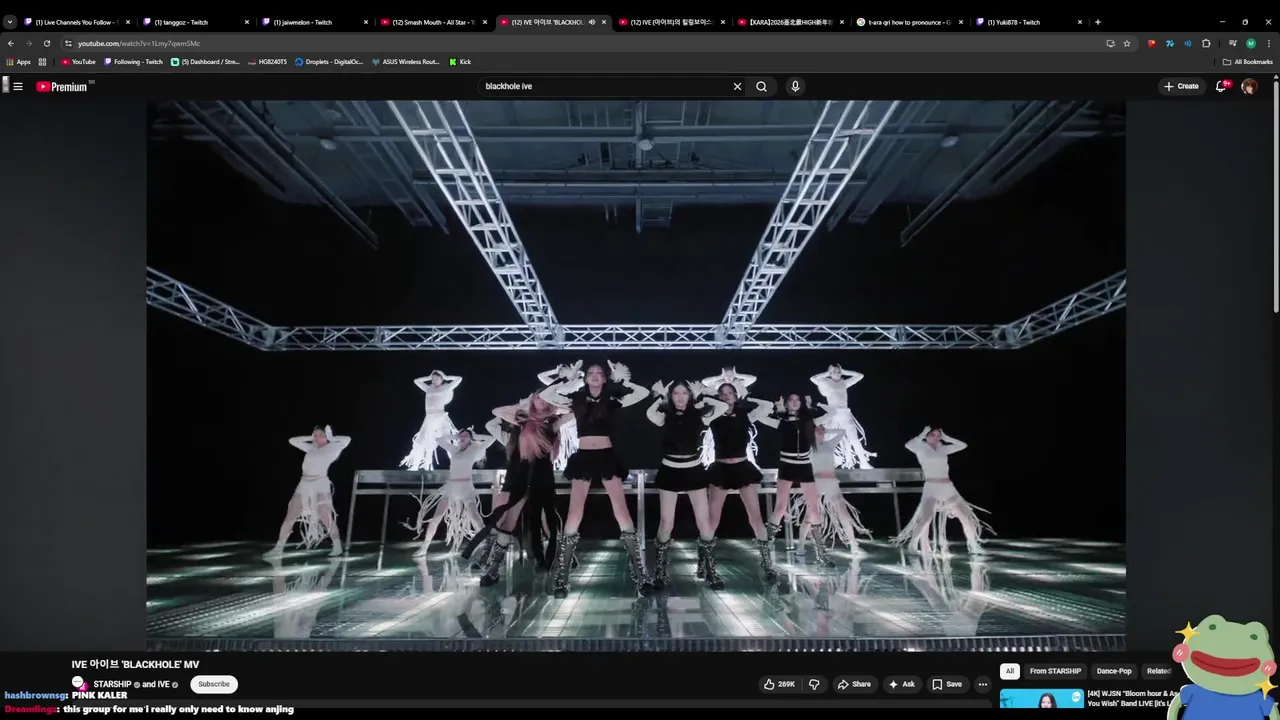
Task: Open the YouTube guide hamburger menu
Action: [x=18, y=86]
